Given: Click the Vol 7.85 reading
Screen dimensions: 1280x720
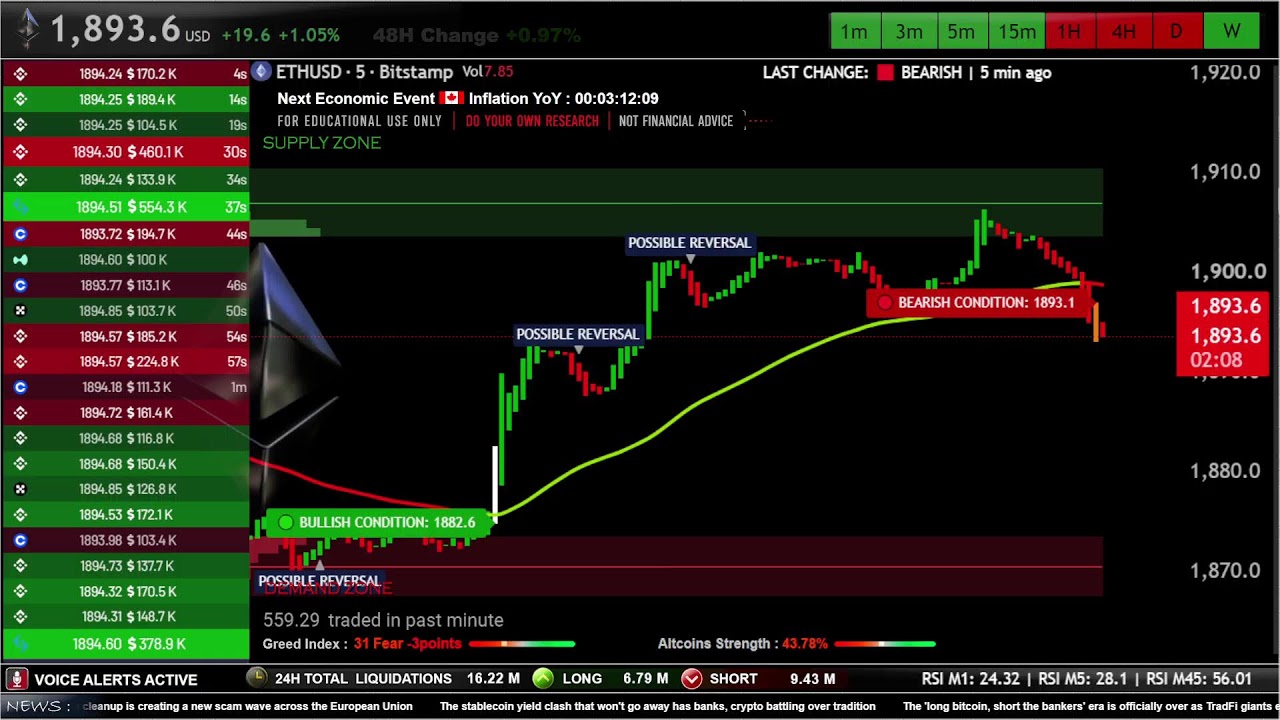Looking at the screenshot, I should [x=487, y=72].
